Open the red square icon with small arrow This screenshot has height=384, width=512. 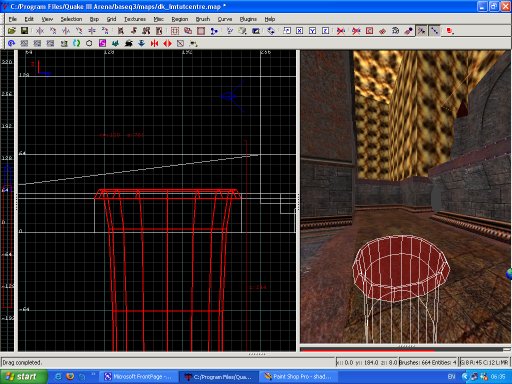tap(450, 31)
